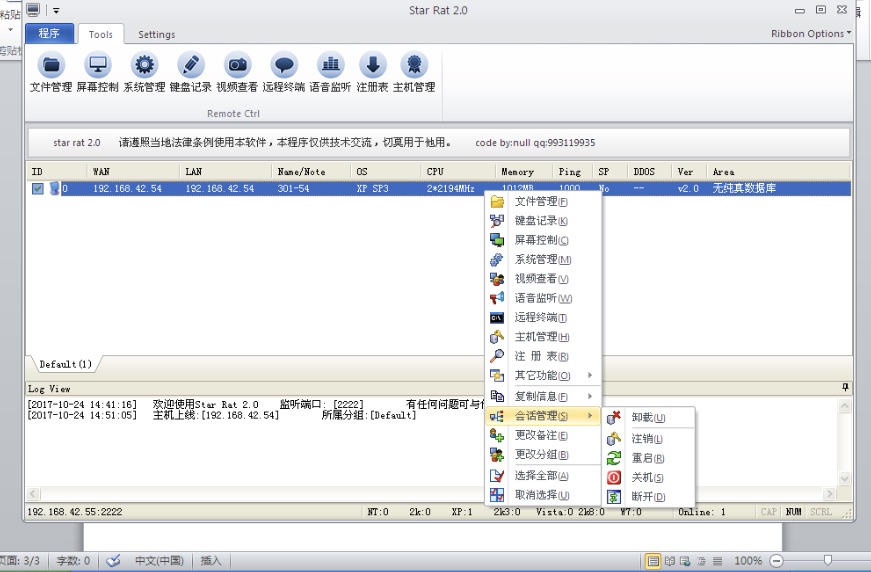The height and width of the screenshot is (572, 871).
Task: Start 键盘记录 keylogger ribbon icon
Action: (191, 72)
